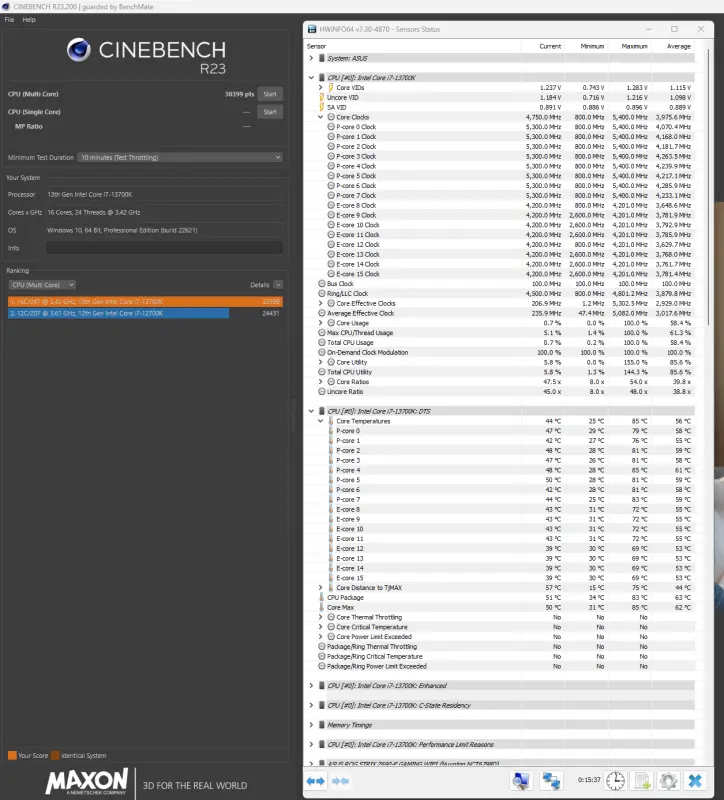Click the 30399 pts multi core score

[x=239, y=94]
